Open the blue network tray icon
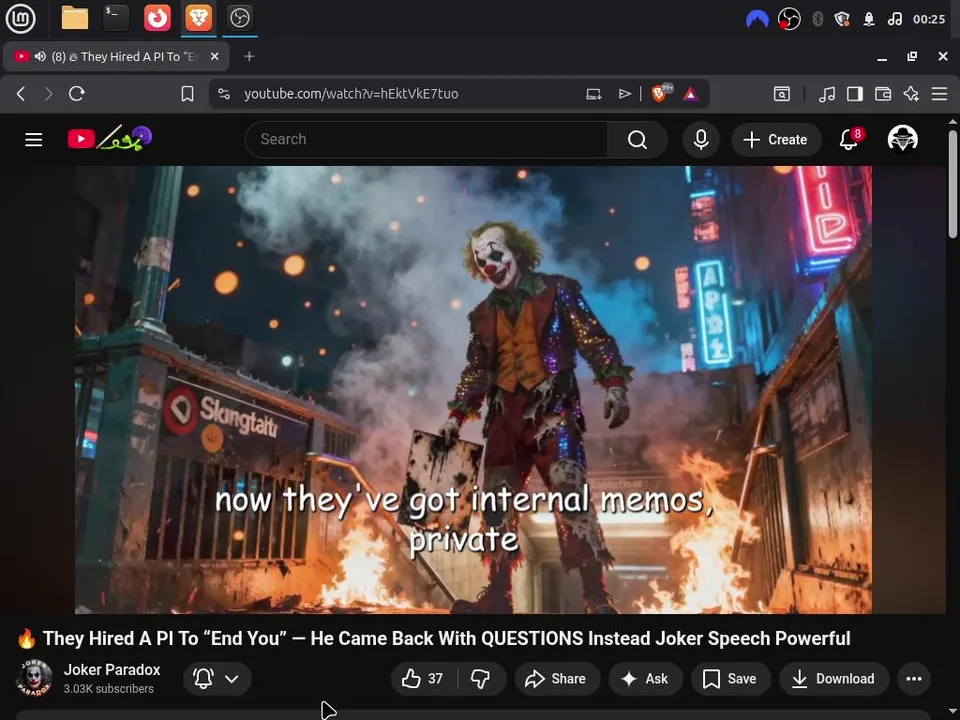 pyautogui.click(x=757, y=19)
